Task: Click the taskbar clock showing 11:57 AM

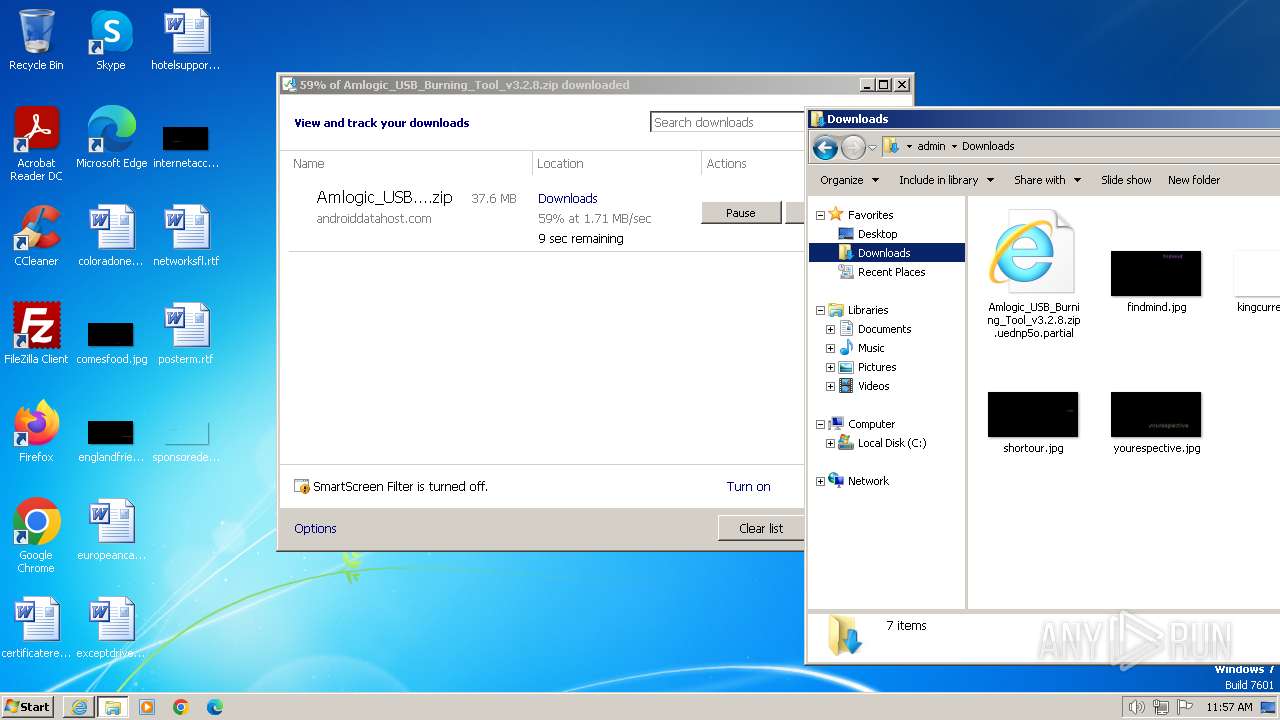Action: click(1229, 707)
